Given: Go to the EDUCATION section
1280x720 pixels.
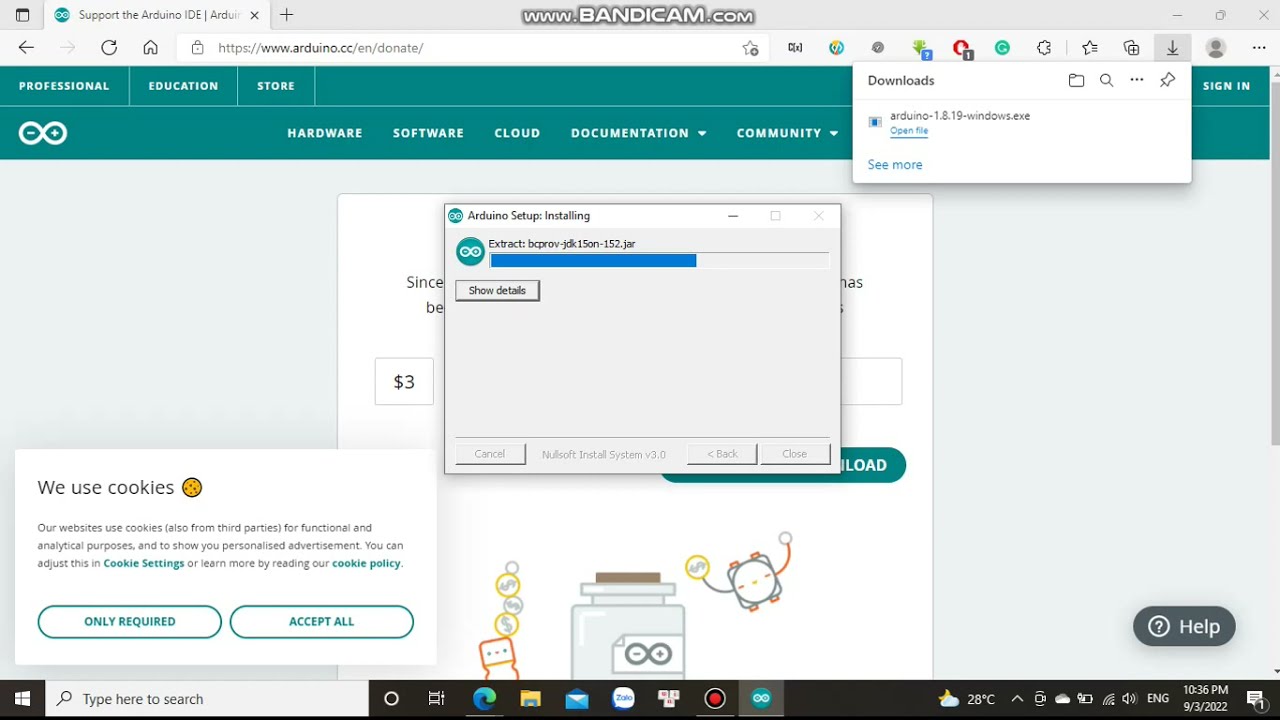Looking at the screenshot, I should click(183, 86).
